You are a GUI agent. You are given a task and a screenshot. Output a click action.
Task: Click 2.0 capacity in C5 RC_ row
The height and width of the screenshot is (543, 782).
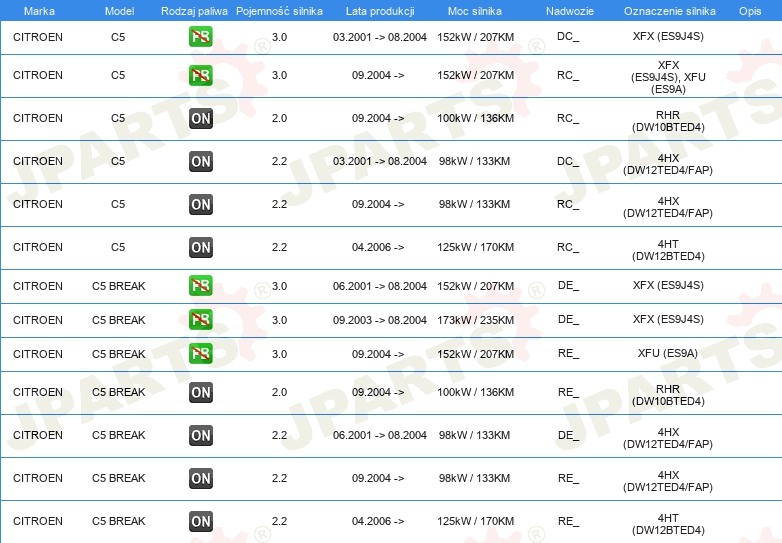point(279,118)
